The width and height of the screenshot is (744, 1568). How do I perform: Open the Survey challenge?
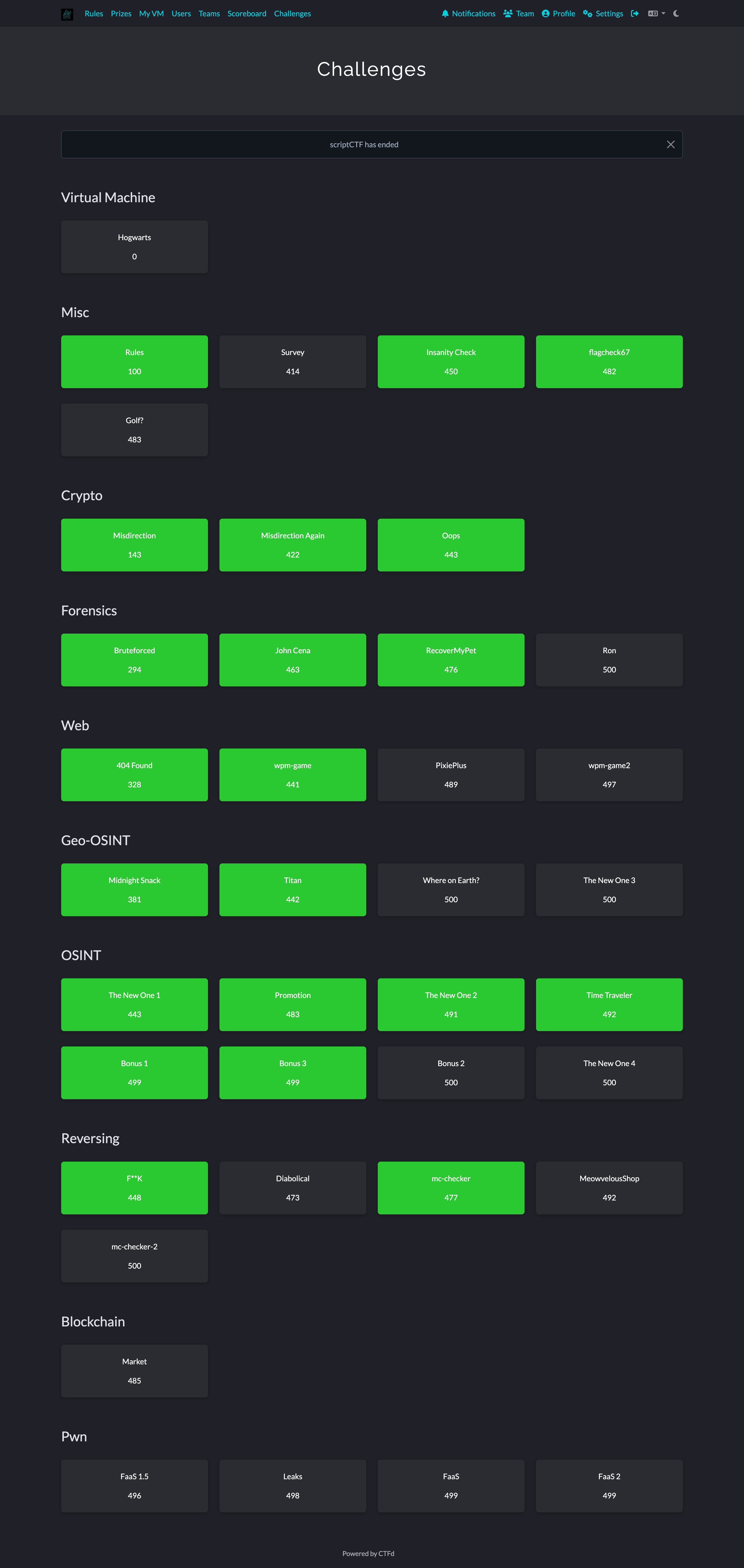pos(293,362)
